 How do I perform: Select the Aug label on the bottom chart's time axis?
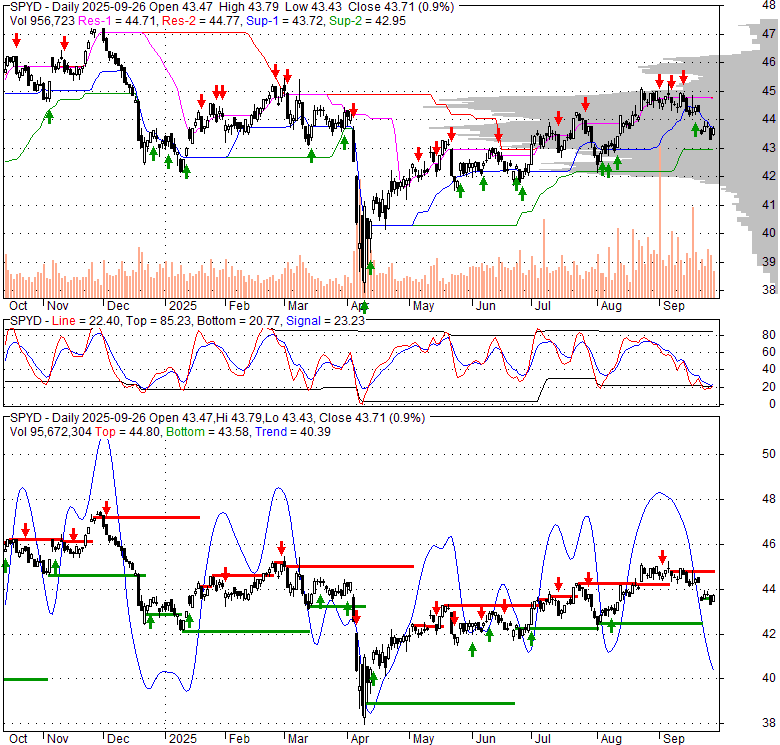pyautogui.click(x=611, y=739)
